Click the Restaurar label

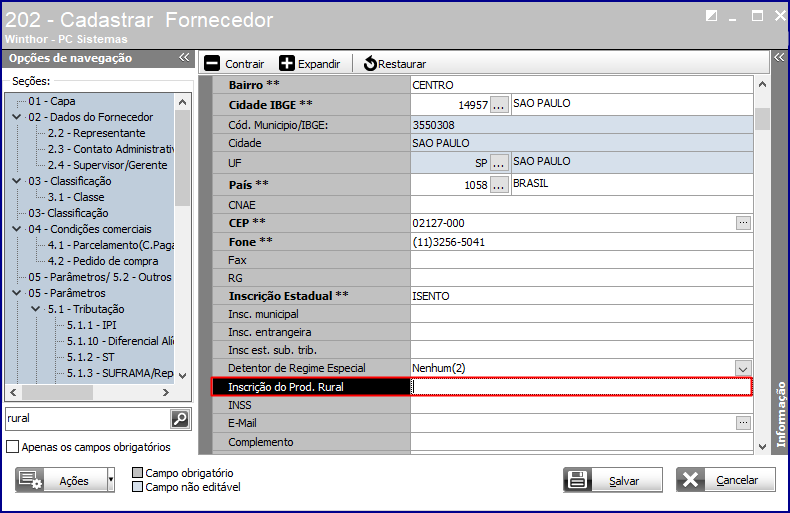pyautogui.click(x=402, y=64)
